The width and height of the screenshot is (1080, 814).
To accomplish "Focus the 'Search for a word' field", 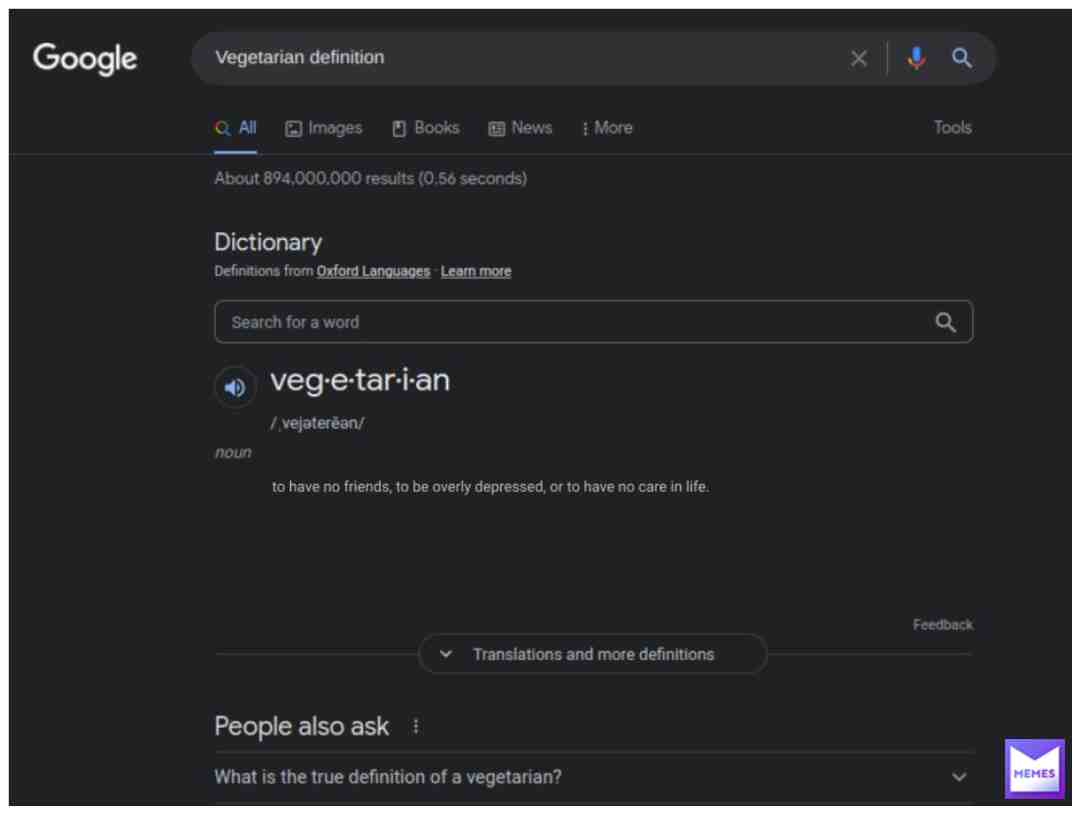I will coord(594,322).
